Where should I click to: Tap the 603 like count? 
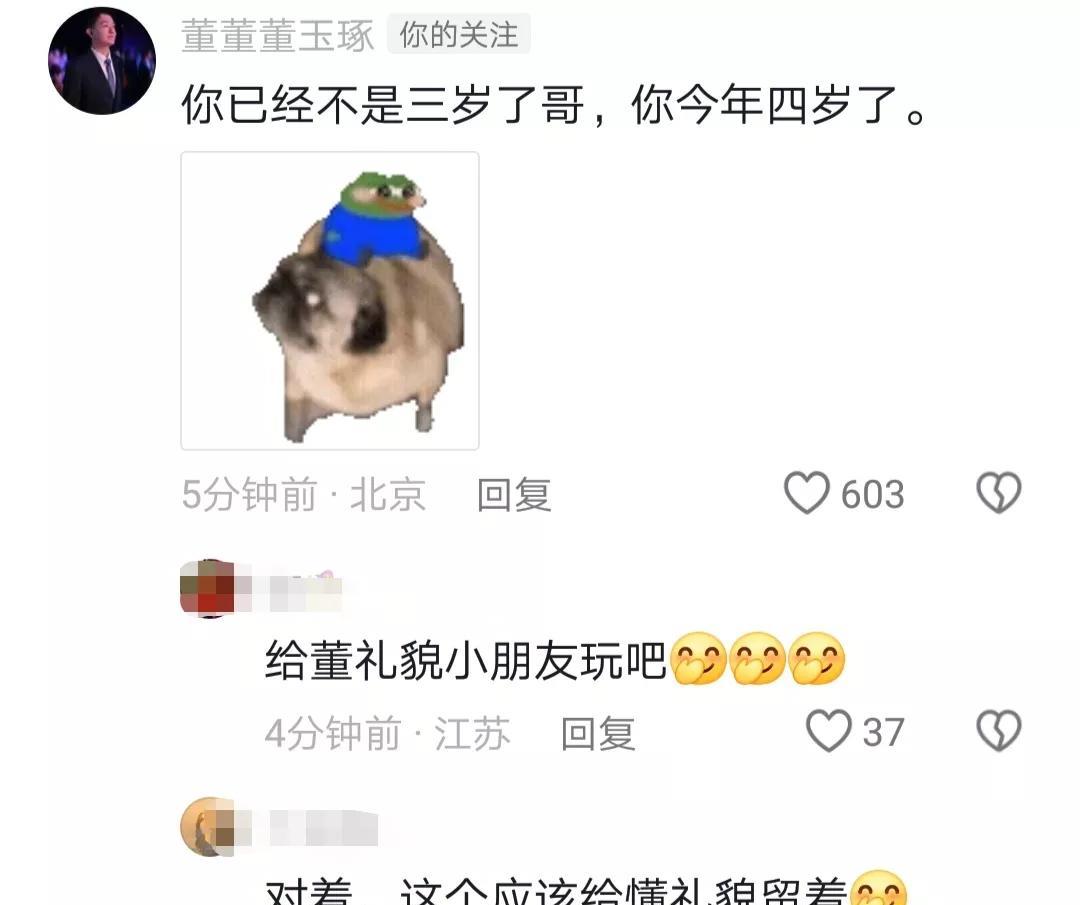(x=872, y=495)
